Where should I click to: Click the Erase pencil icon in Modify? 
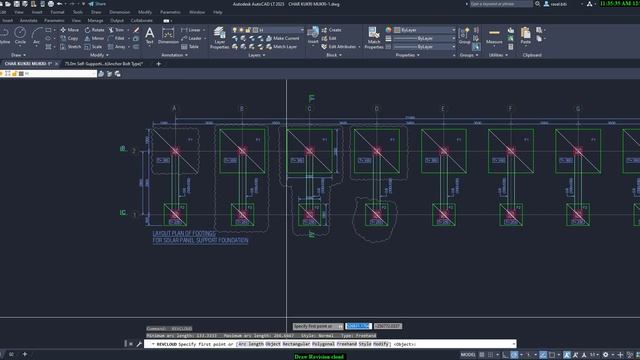point(136,30)
